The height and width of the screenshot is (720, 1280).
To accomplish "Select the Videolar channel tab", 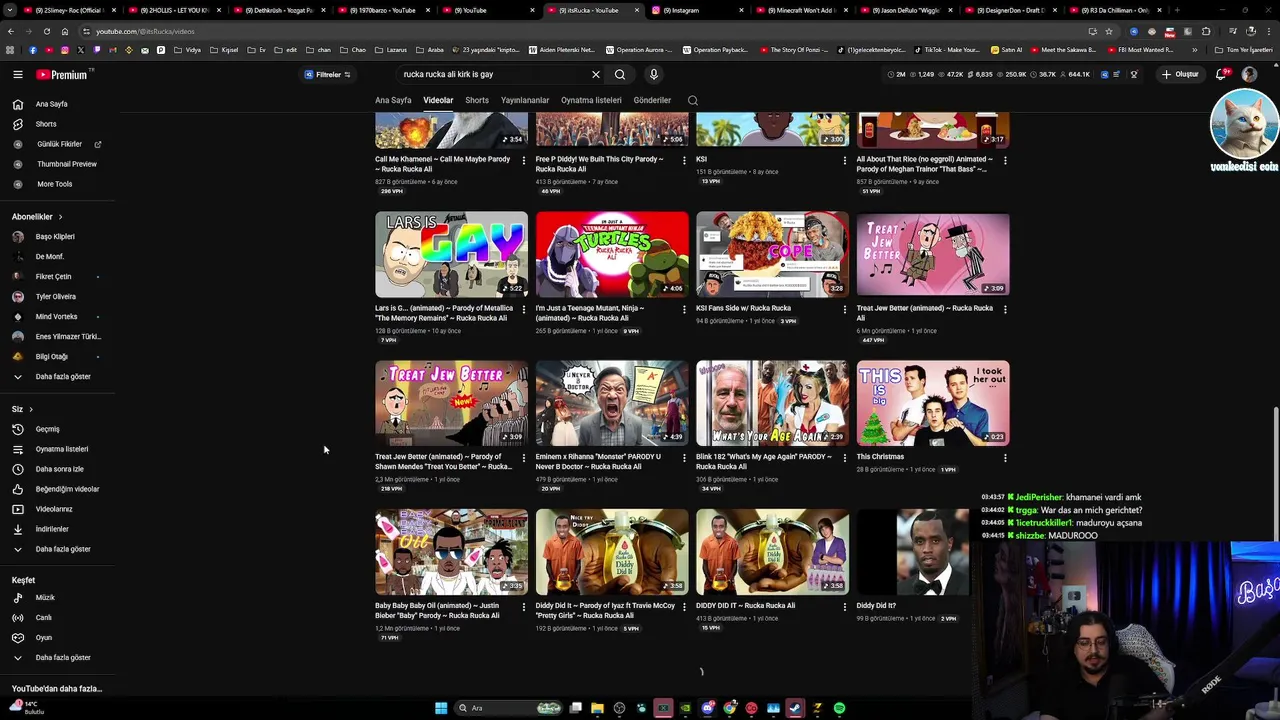I will (438, 100).
